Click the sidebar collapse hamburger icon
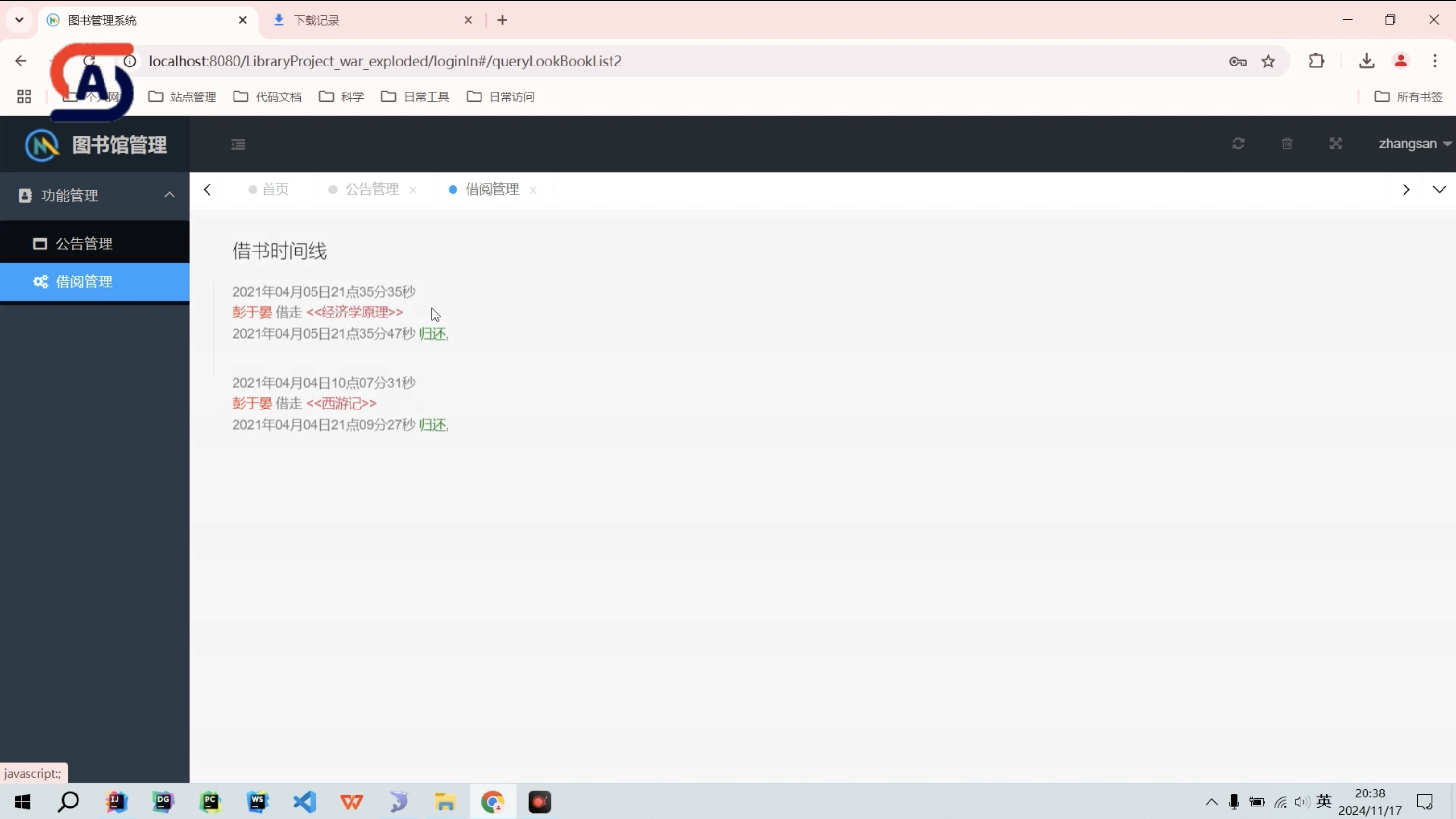Image resolution: width=1456 pixels, height=819 pixels. [238, 144]
